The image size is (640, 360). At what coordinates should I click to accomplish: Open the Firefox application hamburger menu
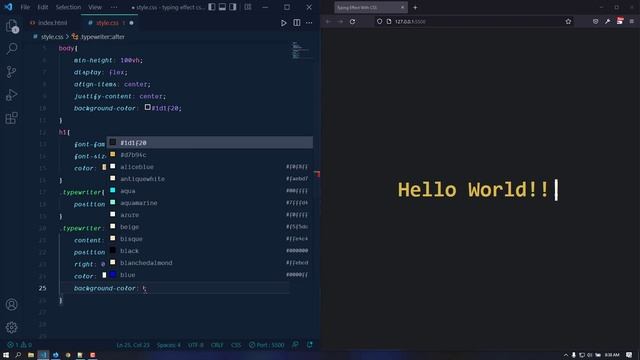coord(631,21)
